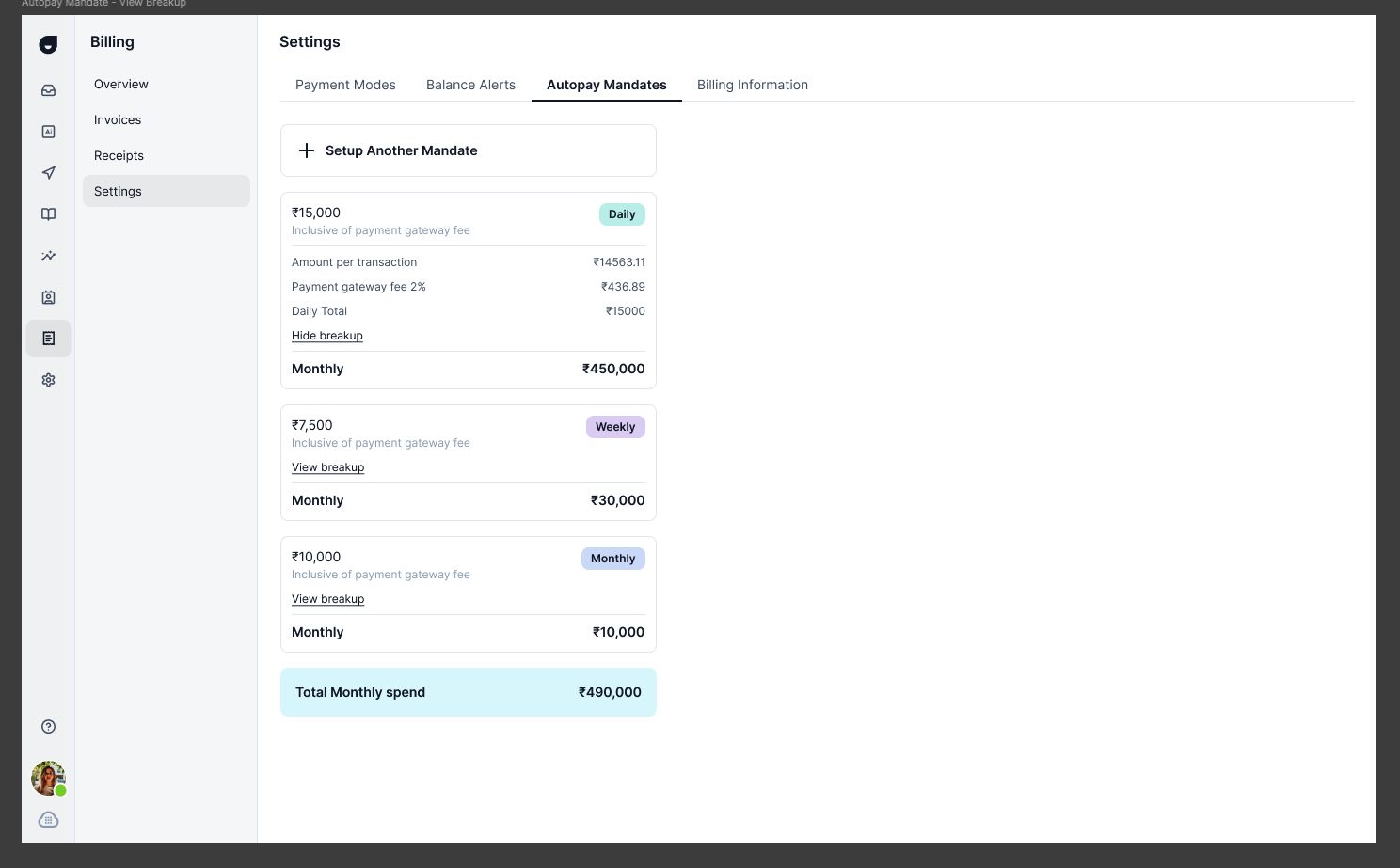Viewport: 1400px width, 868px height.
Task: Expand View breakup for the ₹10,000 mandate
Action: click(x=327, y=599)
